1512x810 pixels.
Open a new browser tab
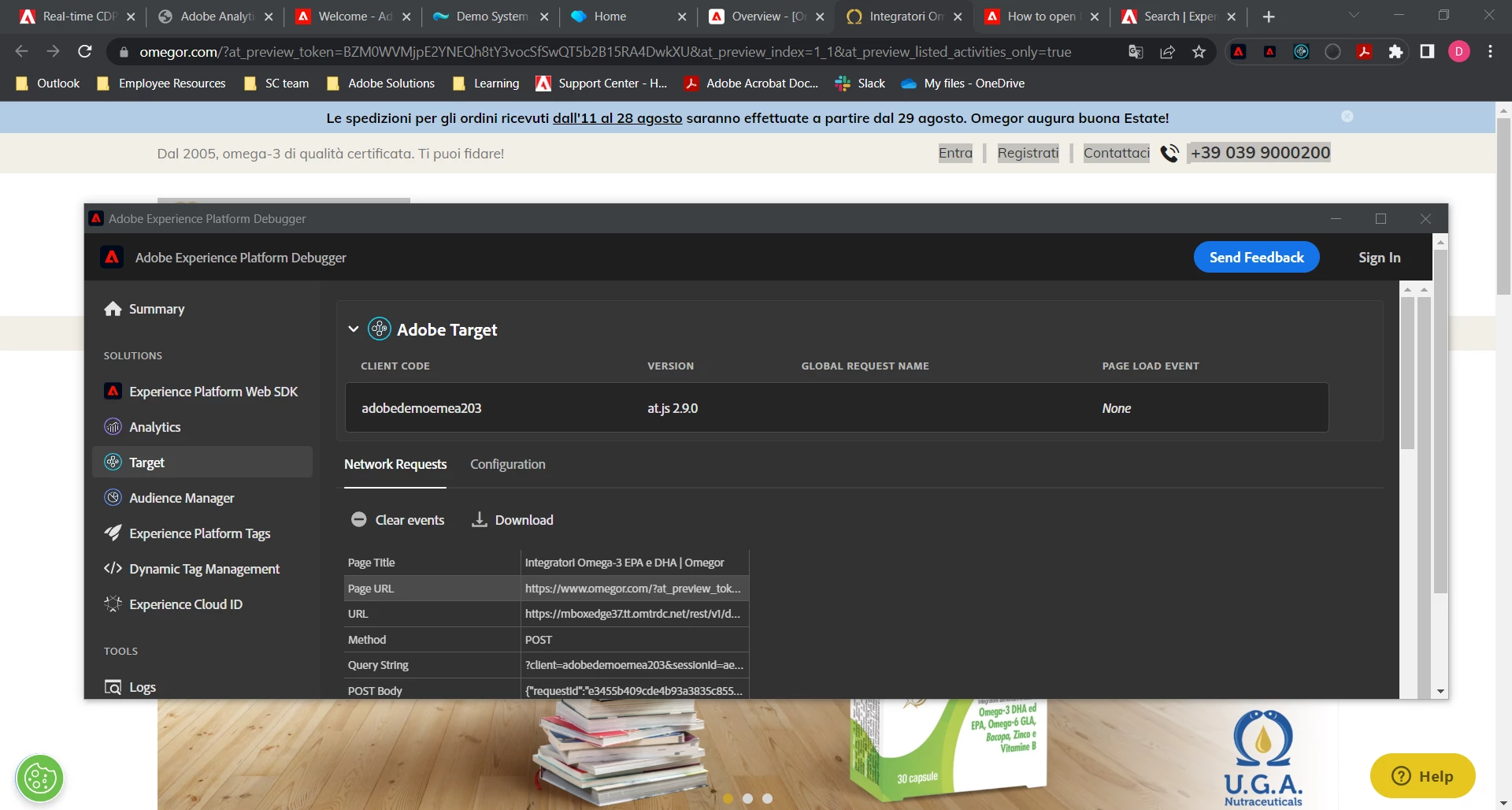click(x=1268, y=17)
